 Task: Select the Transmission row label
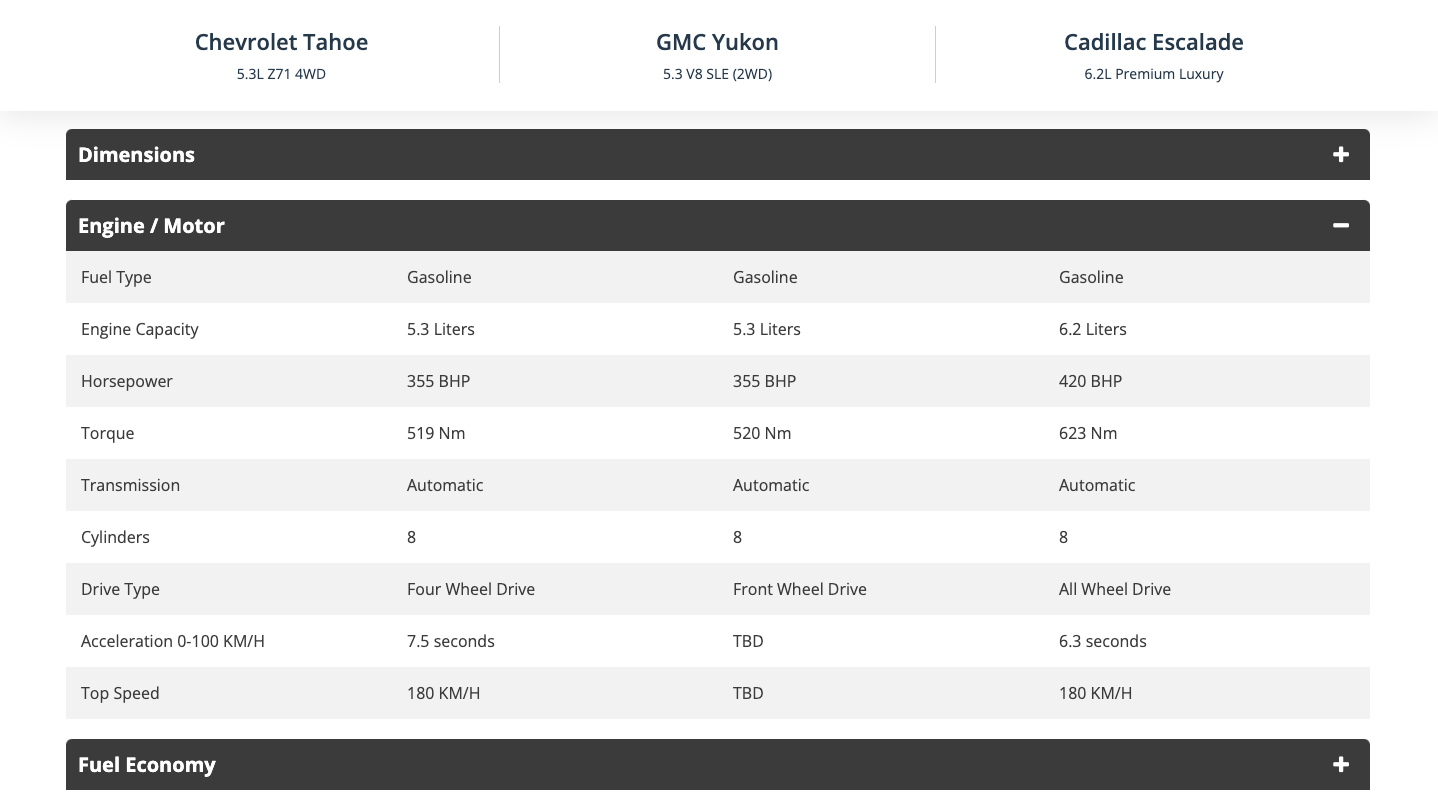[x=130, y=485]
